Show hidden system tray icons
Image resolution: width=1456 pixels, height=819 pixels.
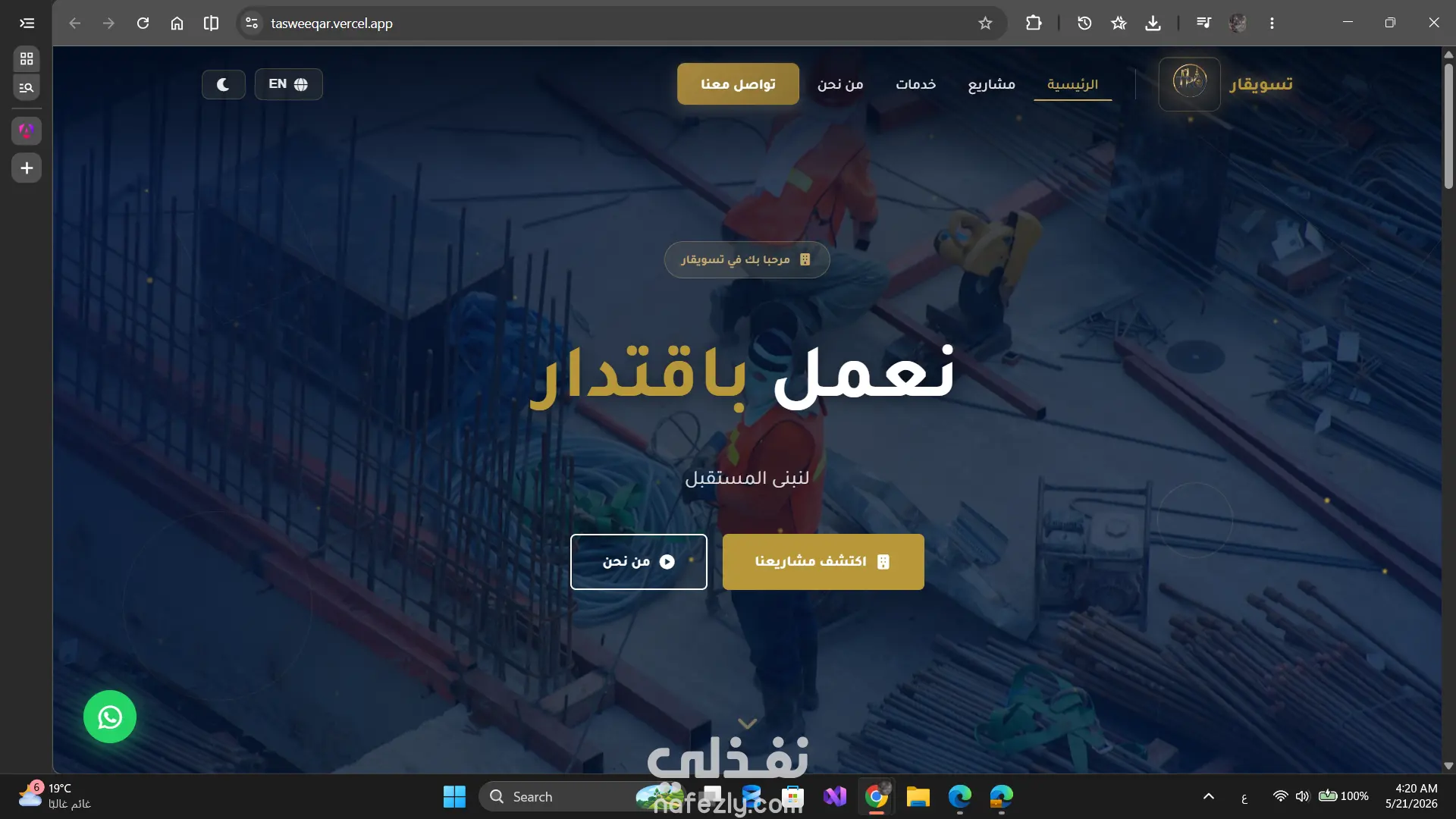coord(1209,796)
